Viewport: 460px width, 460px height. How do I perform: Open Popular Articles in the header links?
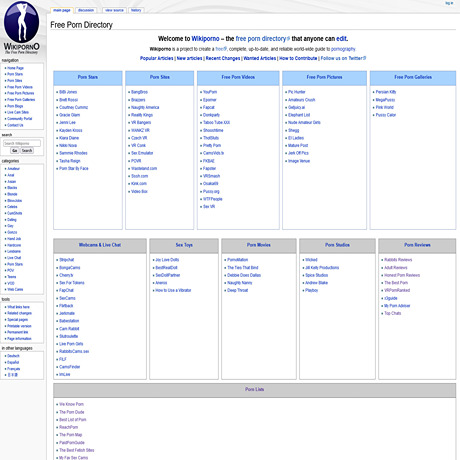(x=156, y=58)
